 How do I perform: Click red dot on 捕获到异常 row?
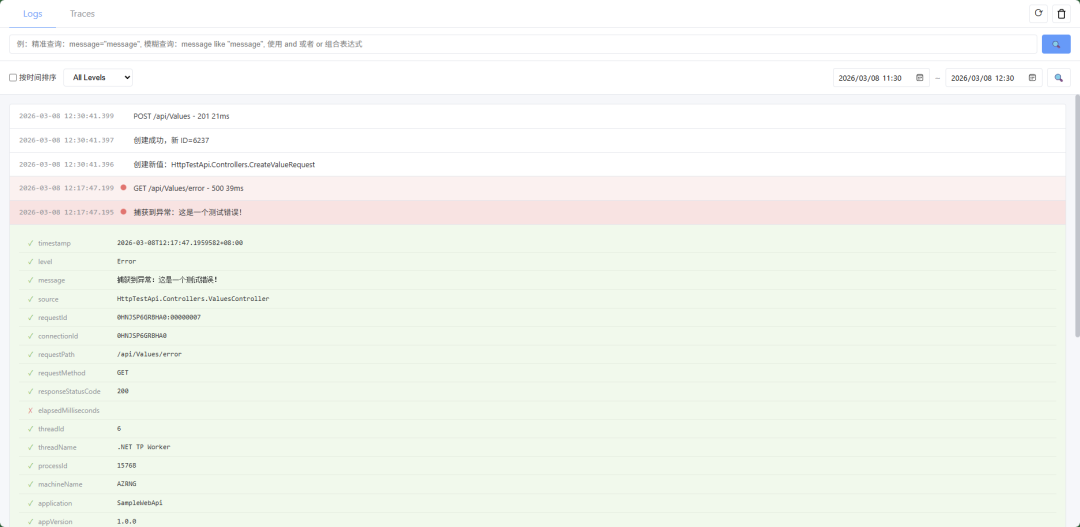click(123, 211)
